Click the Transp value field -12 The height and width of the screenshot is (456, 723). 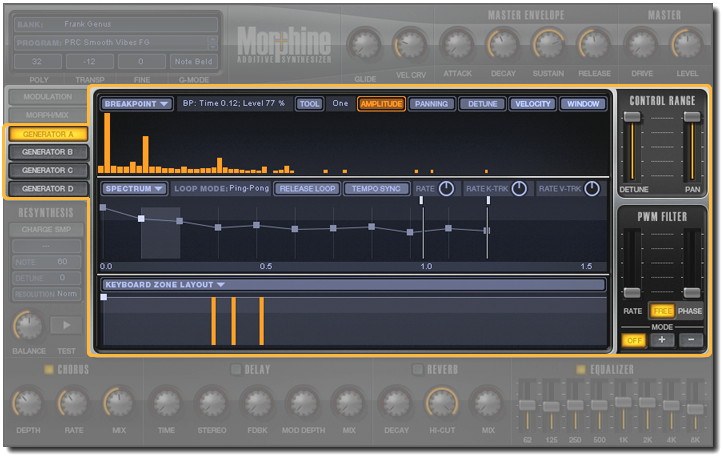(x=89, y=61)
